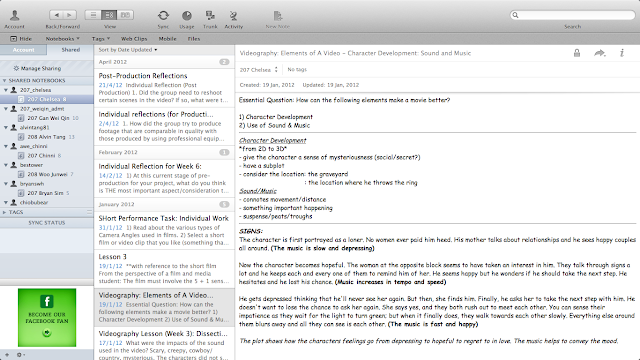Viewport: 640px width, 360px height.
Task: Create a note with New Note
Action: point(278,19)
